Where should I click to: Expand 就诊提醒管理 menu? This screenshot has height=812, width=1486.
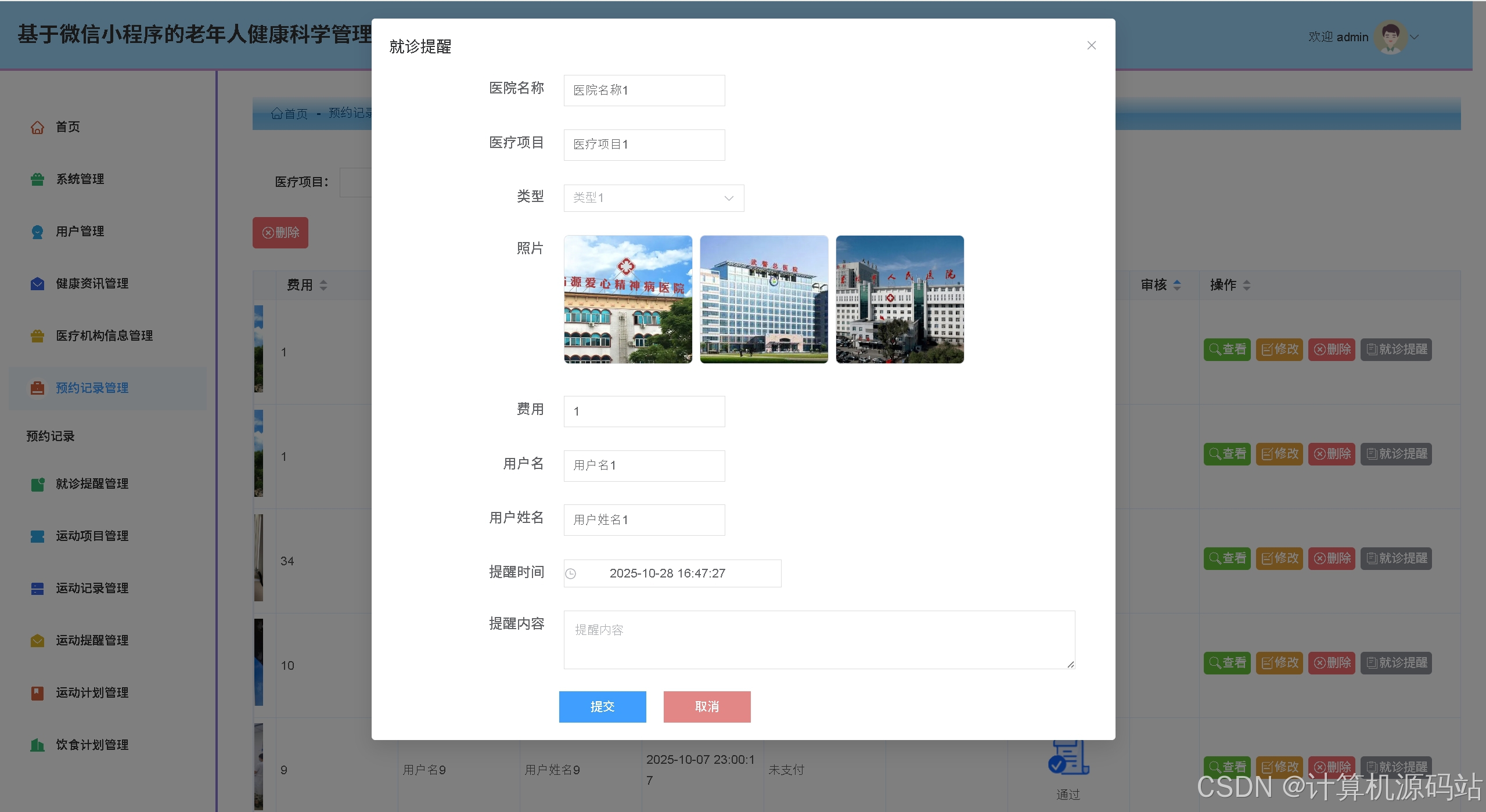tap(92, 484)
